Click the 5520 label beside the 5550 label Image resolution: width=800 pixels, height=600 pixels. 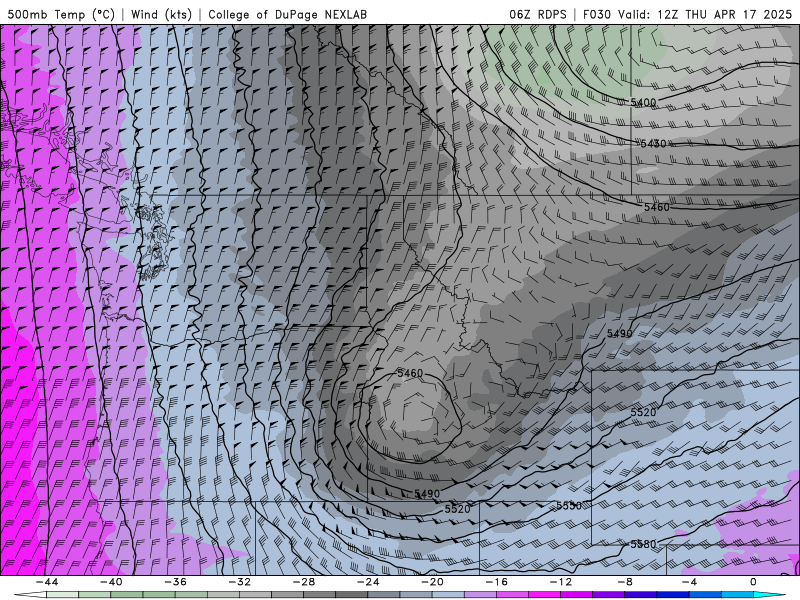pos(458,509)
